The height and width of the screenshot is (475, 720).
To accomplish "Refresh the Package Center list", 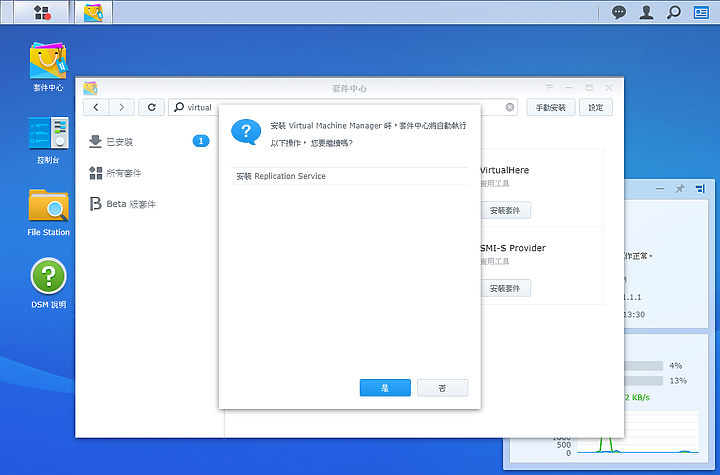I will (152, 107).
